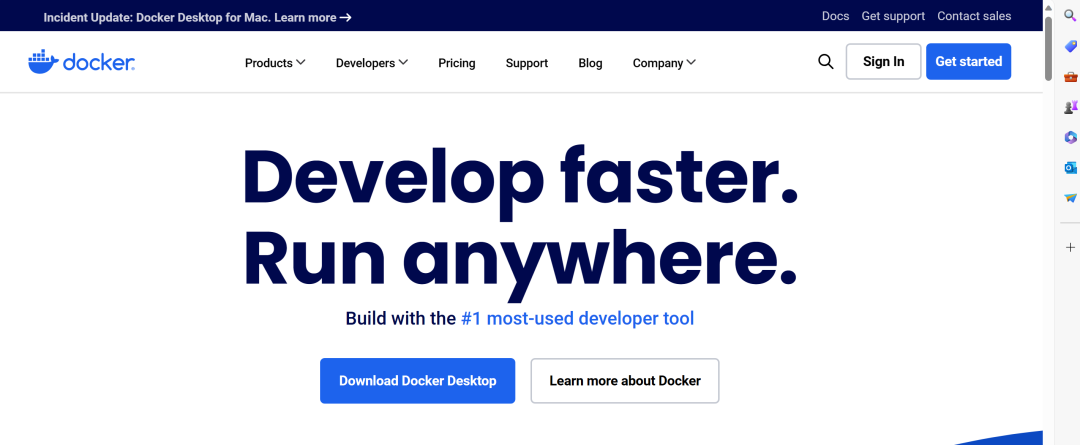Open Edge sidebar Microsoft 365 icon
This screenshot has height=445, width=1080.
click(1070, 137)
